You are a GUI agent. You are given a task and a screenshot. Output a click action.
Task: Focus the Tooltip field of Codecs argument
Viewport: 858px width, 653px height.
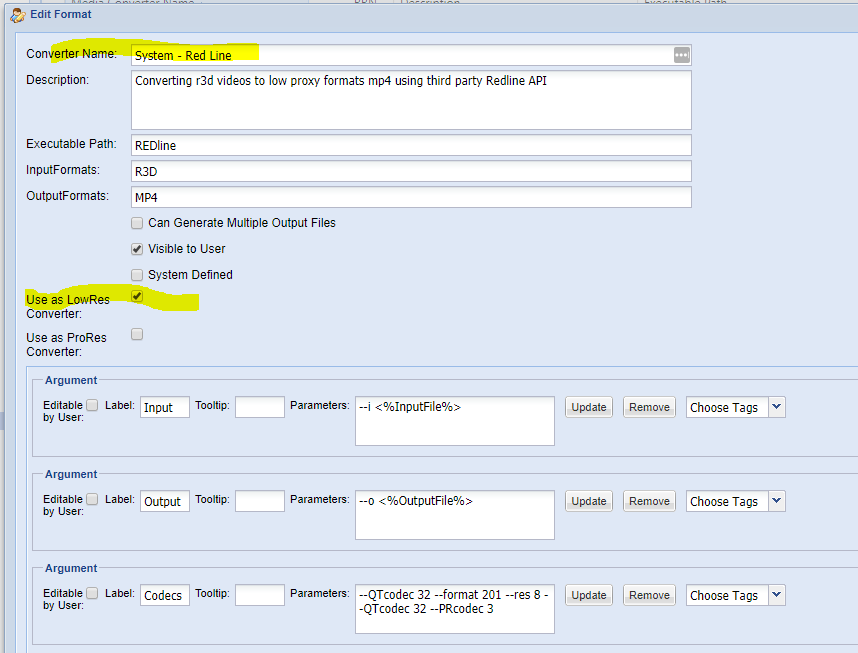click(x=260, y=596)
